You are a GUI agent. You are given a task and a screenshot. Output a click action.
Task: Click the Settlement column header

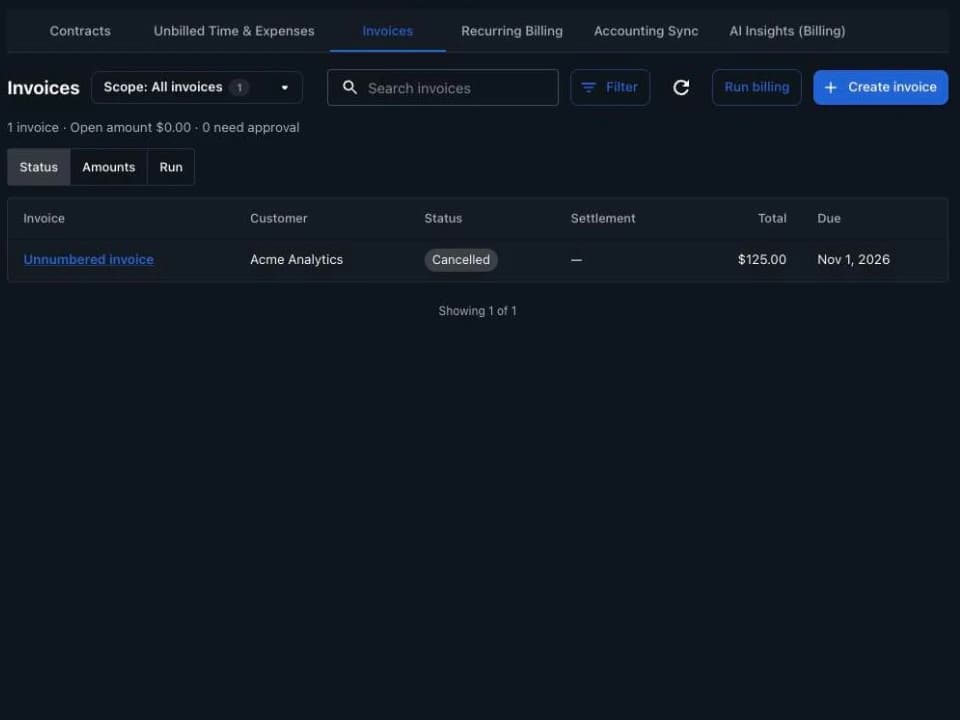pyautogui.click(x=603, y=219)
